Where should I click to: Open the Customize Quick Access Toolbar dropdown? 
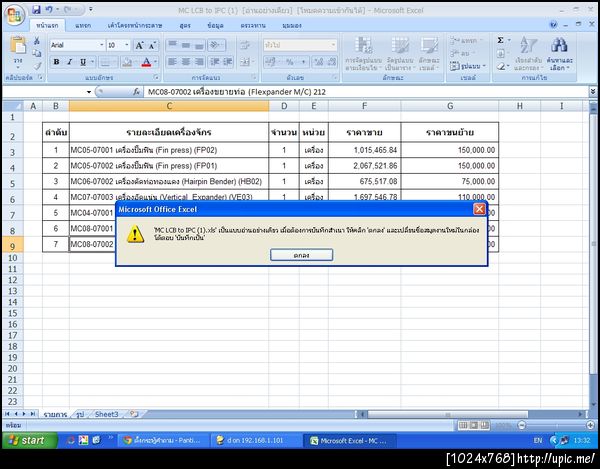point(91,9)
